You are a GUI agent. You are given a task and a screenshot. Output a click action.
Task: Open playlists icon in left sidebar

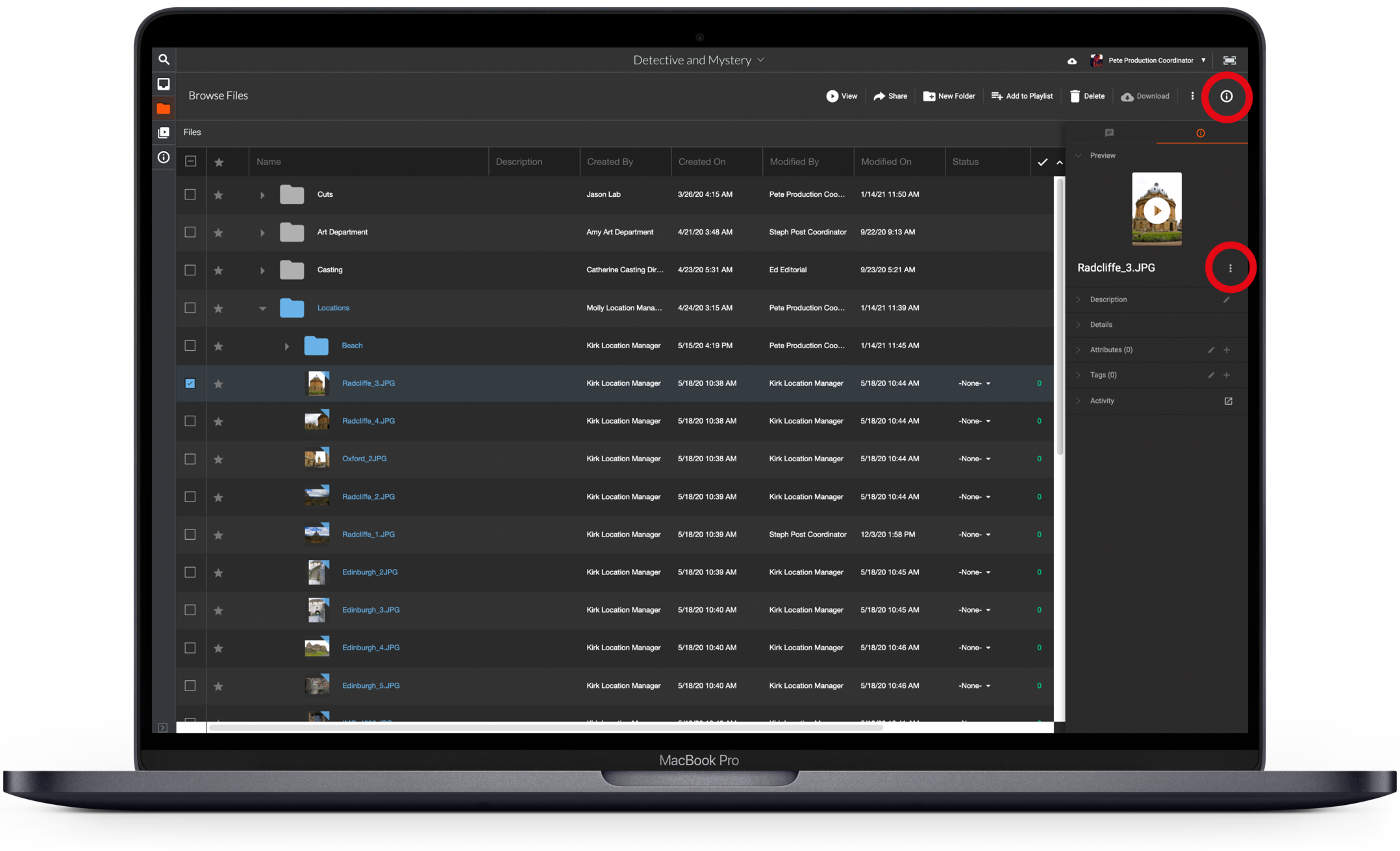164,133
